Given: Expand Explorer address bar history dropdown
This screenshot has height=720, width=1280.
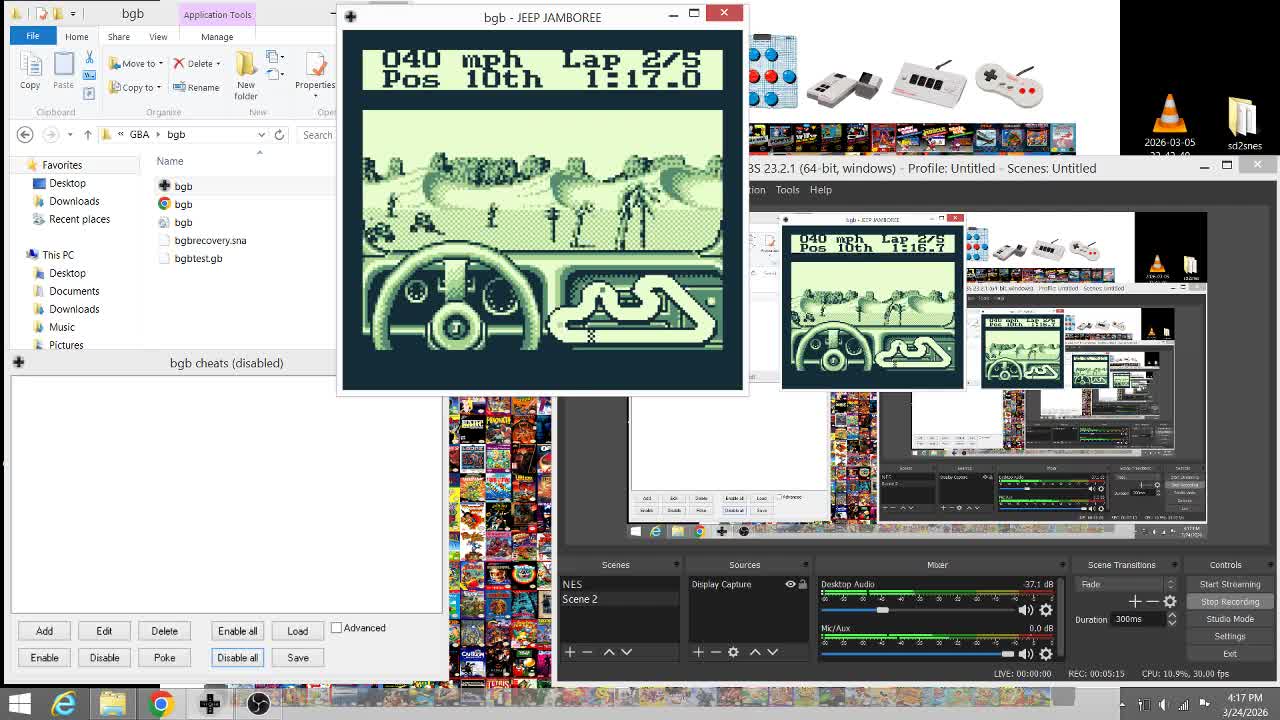Looking at the screenshot, I should click(262, 135).
